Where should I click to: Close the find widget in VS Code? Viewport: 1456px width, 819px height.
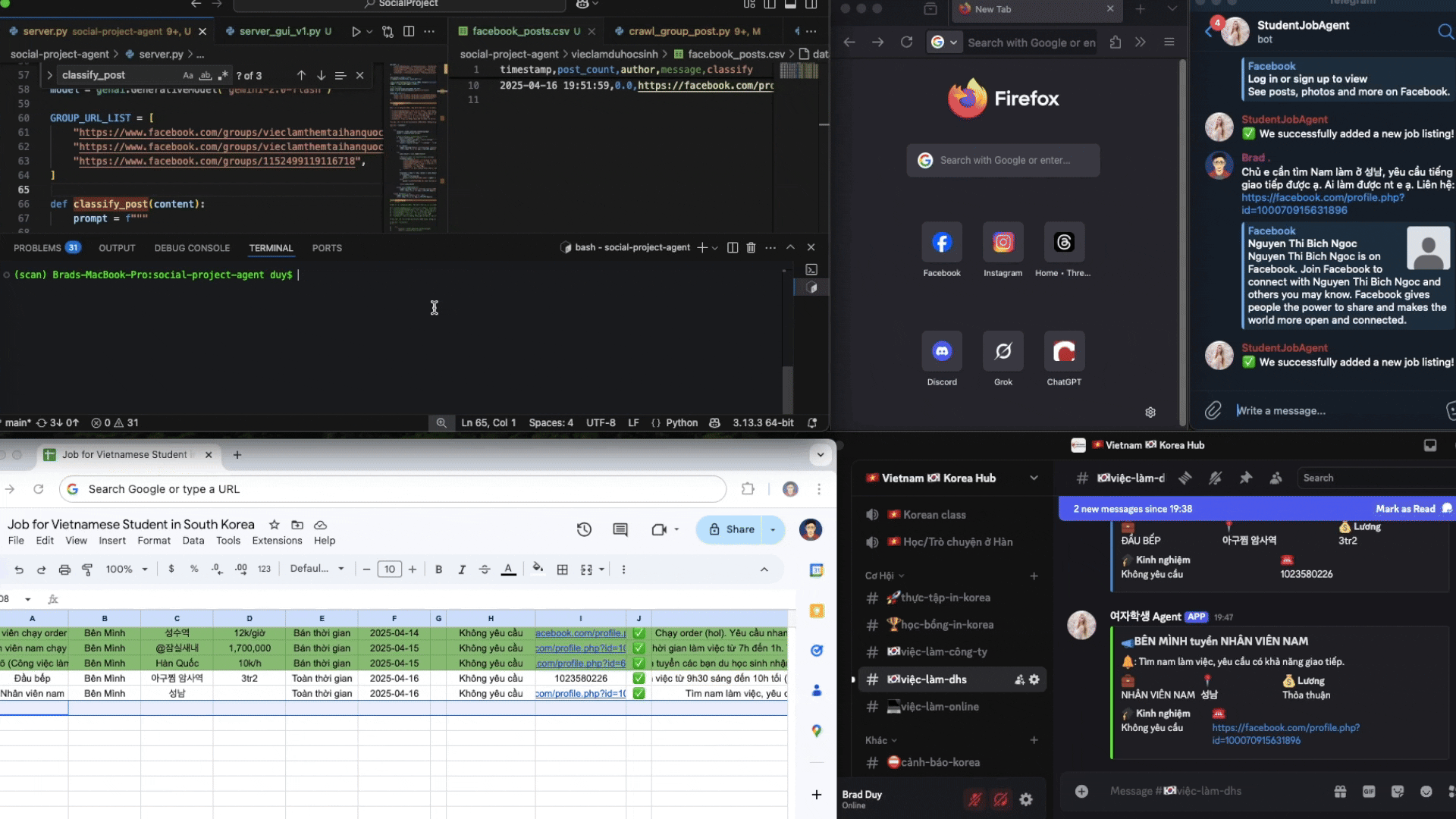(x=360, y=75)
